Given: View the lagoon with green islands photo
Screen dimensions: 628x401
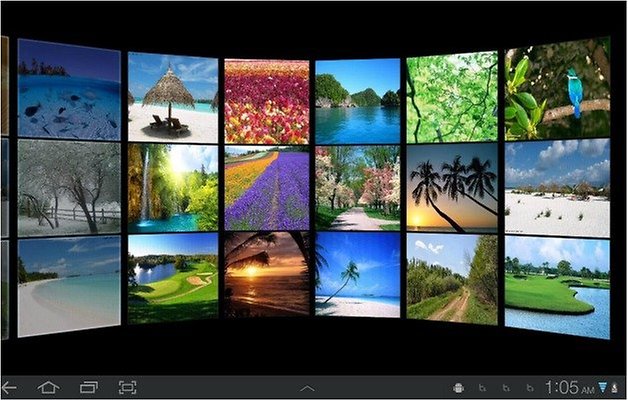Looking at the screenshot, I should 358,101.
